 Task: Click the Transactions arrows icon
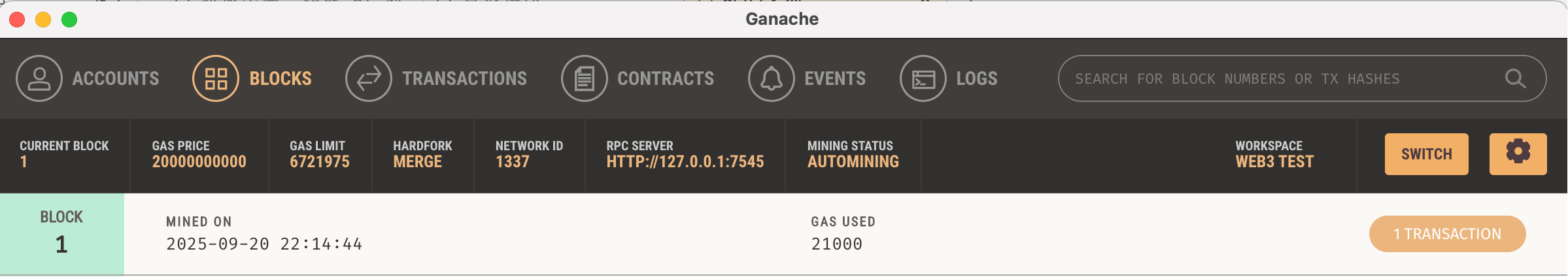pyautogui.click(x=369, y=78)
